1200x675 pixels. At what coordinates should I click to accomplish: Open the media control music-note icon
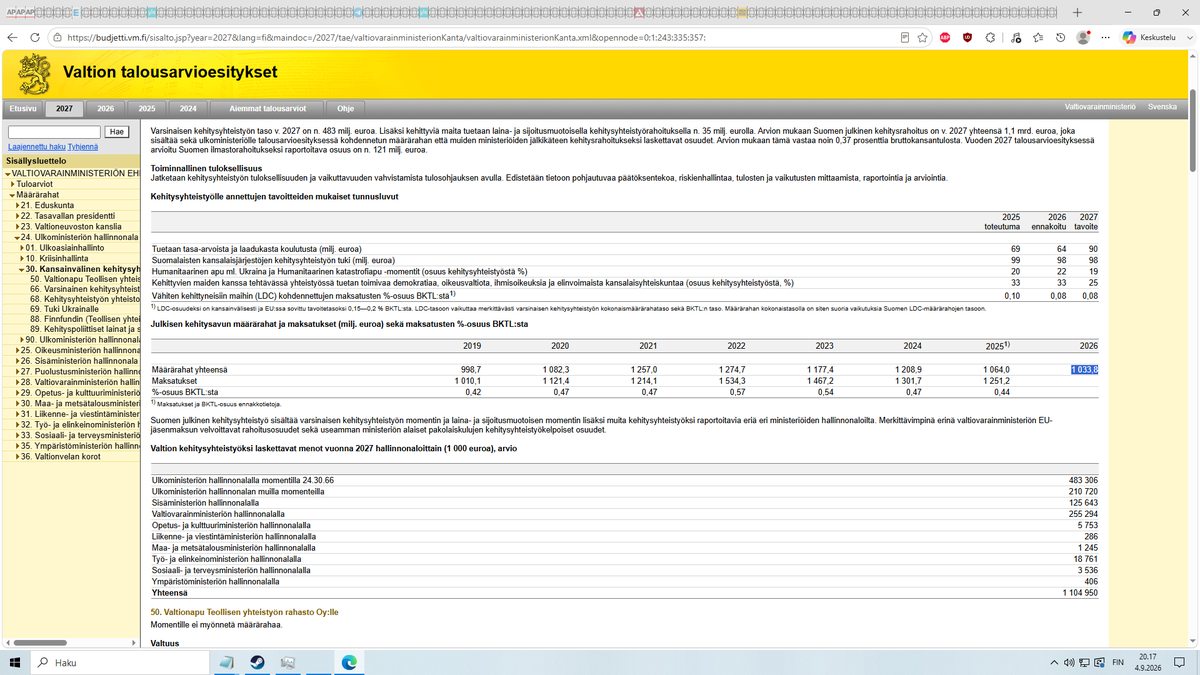[x=1015, y=37]
